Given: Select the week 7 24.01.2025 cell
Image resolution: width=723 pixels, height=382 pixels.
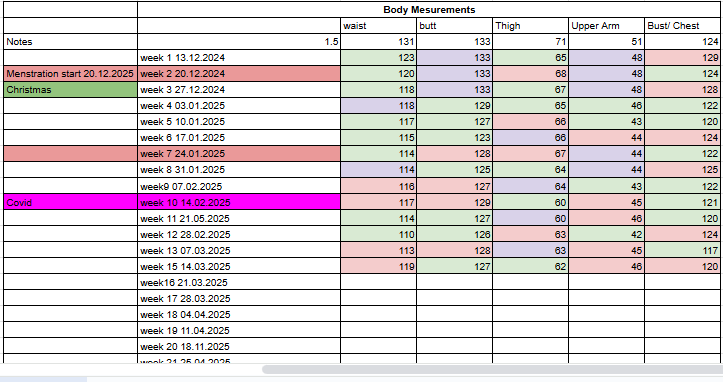Looking at the screenshot, I should tap(239, 154).
